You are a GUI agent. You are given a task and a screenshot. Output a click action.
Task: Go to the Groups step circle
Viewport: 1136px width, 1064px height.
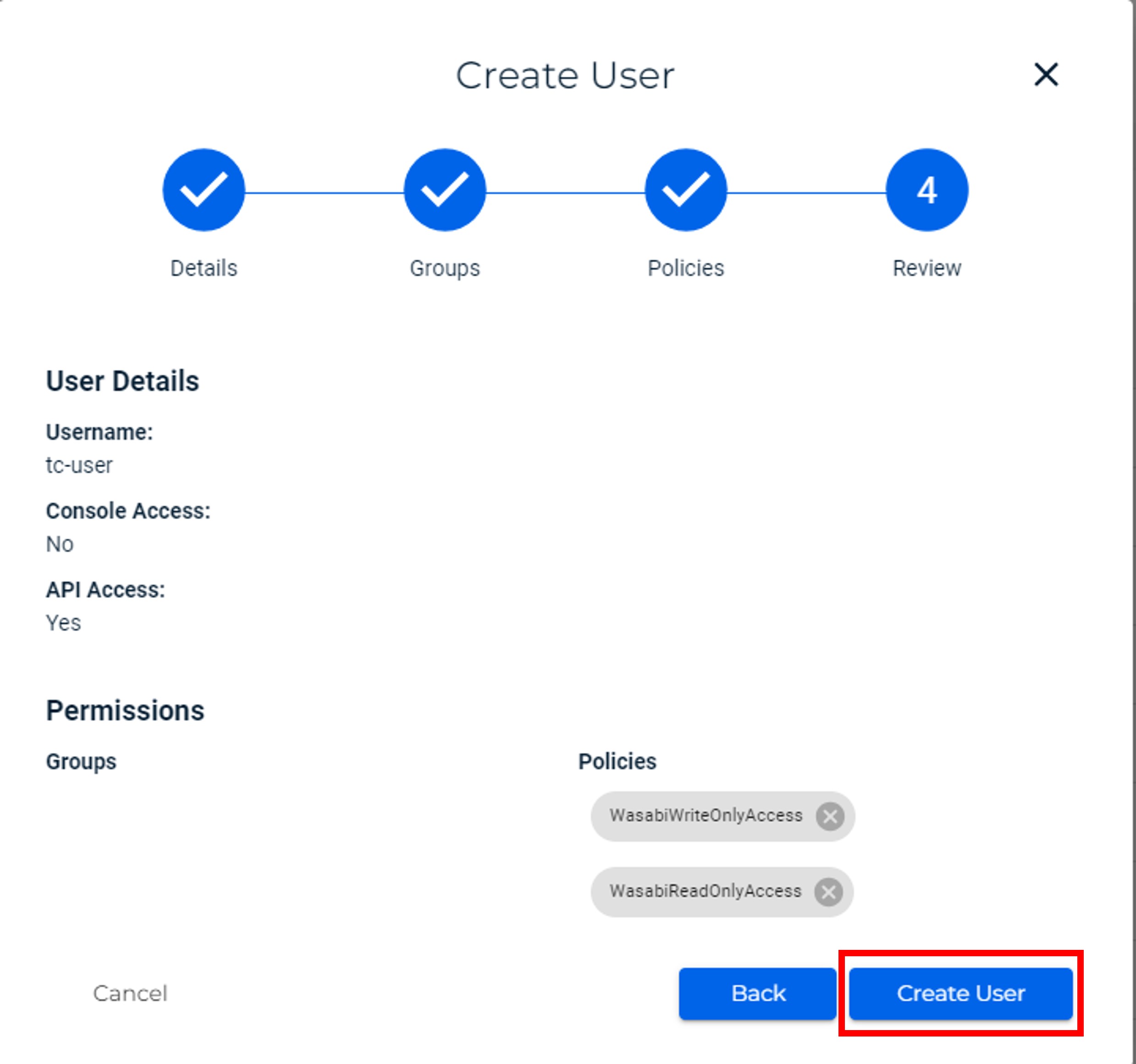(445, 190)
